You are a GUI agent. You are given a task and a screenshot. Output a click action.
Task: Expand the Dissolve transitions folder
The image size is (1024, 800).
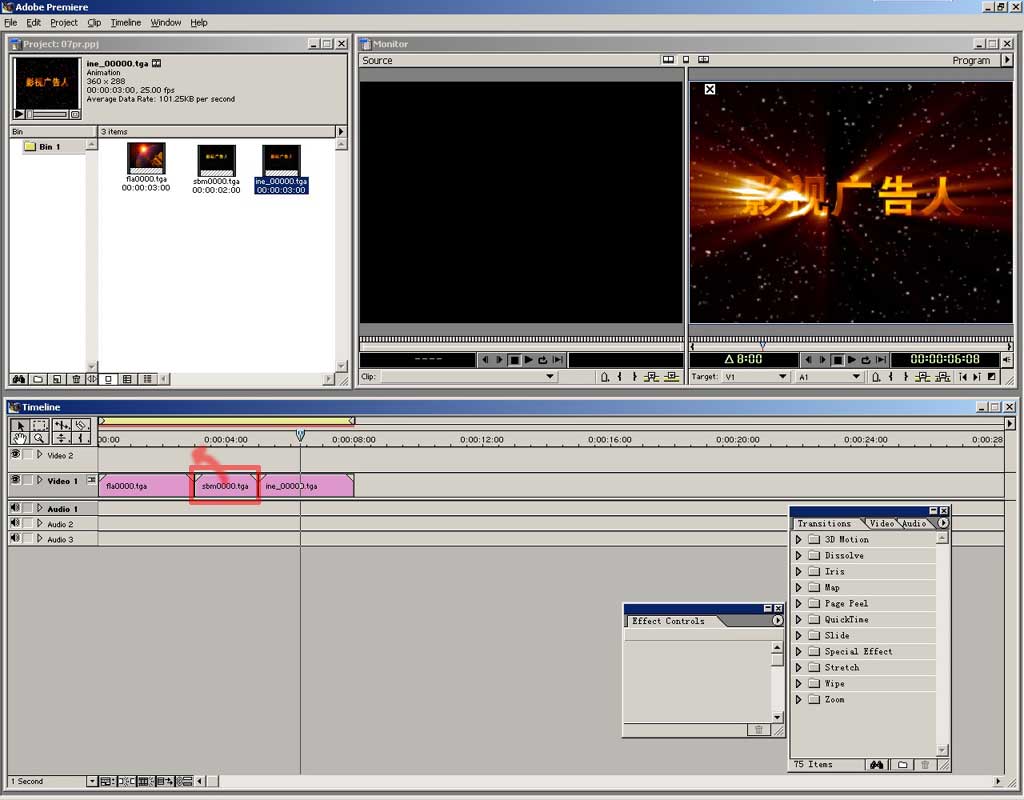pyautogui.click(x=799, y=555)
